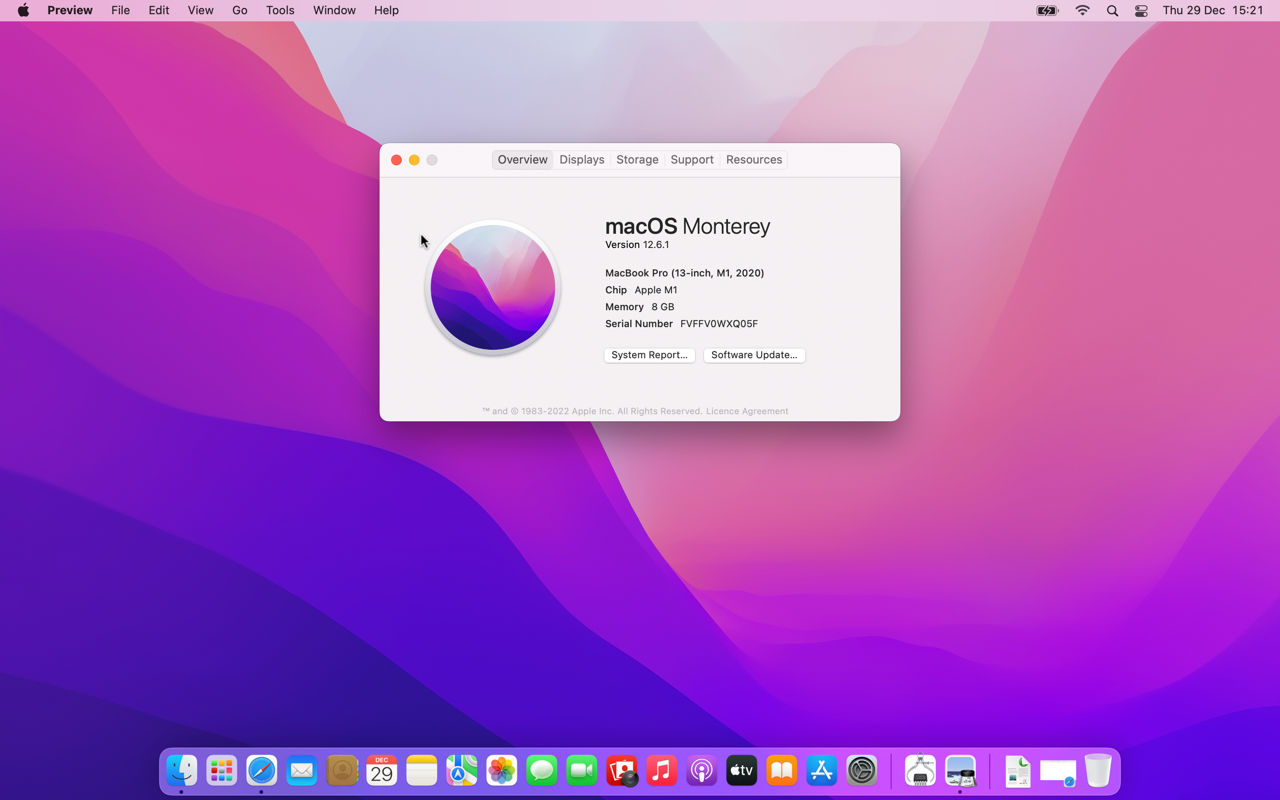Switch to the Displays tab

[x=581, y=159]
